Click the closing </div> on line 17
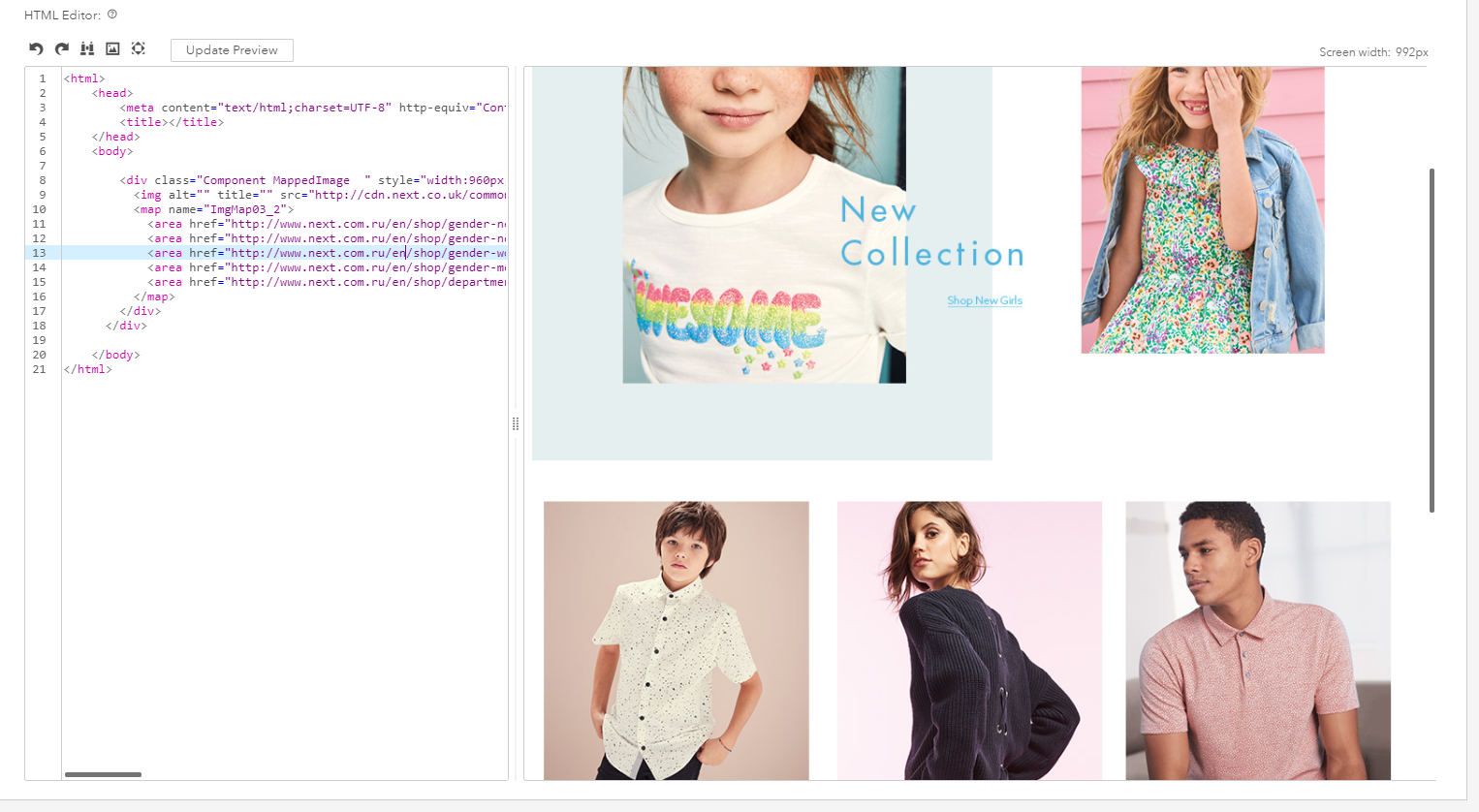Image resolution: width=1479 pixels, height=812 pixels. [x=141, y=311]
